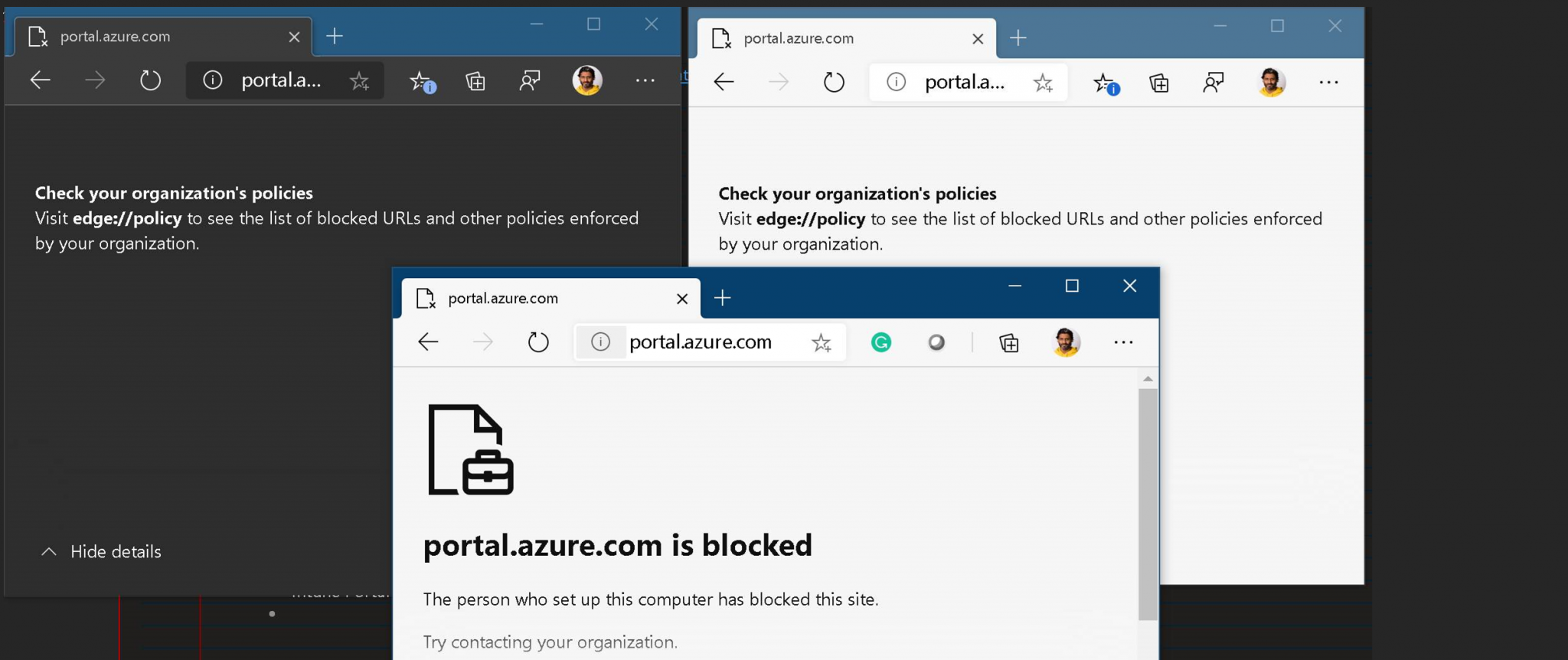Image resolution: width=1568 pixels, height=660 pixels.
Task: Close the front blocked-page window
Action: click(x=1129, y=286)
